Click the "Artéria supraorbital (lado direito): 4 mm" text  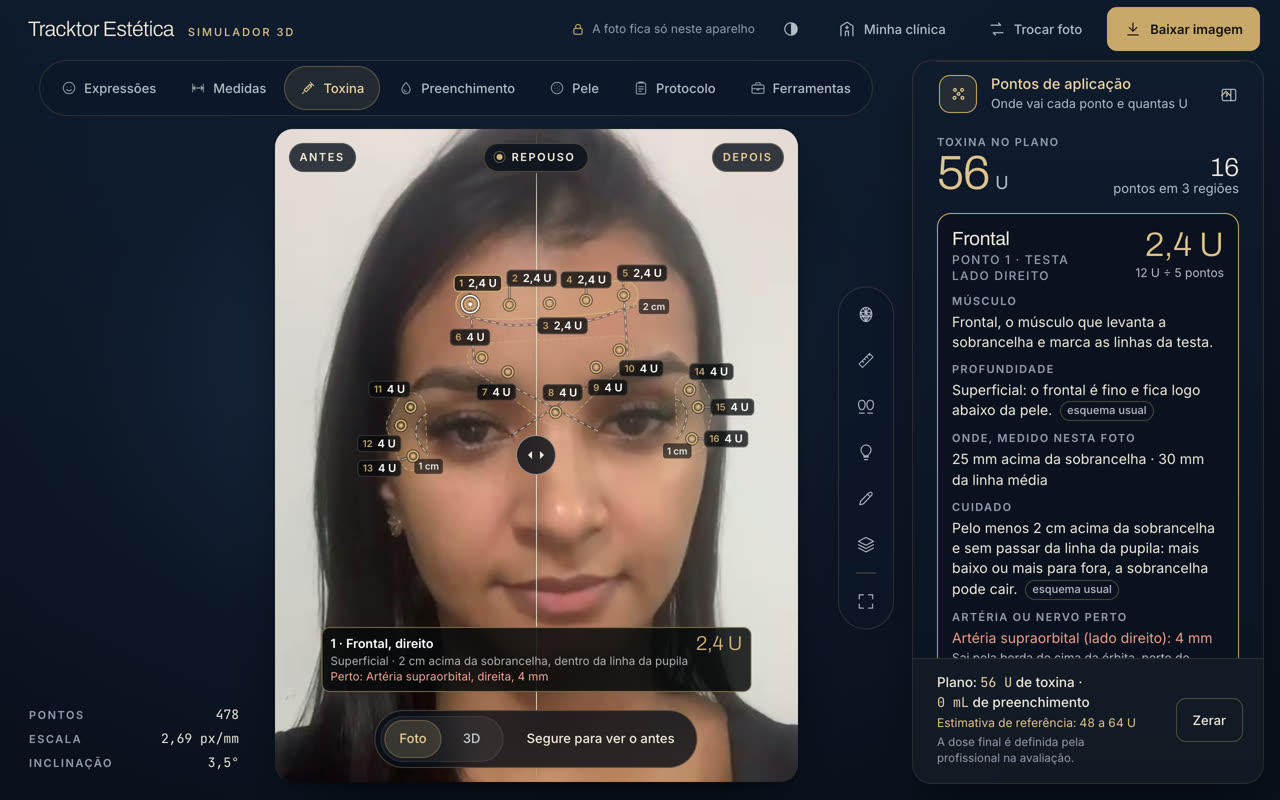[1082, 638]
